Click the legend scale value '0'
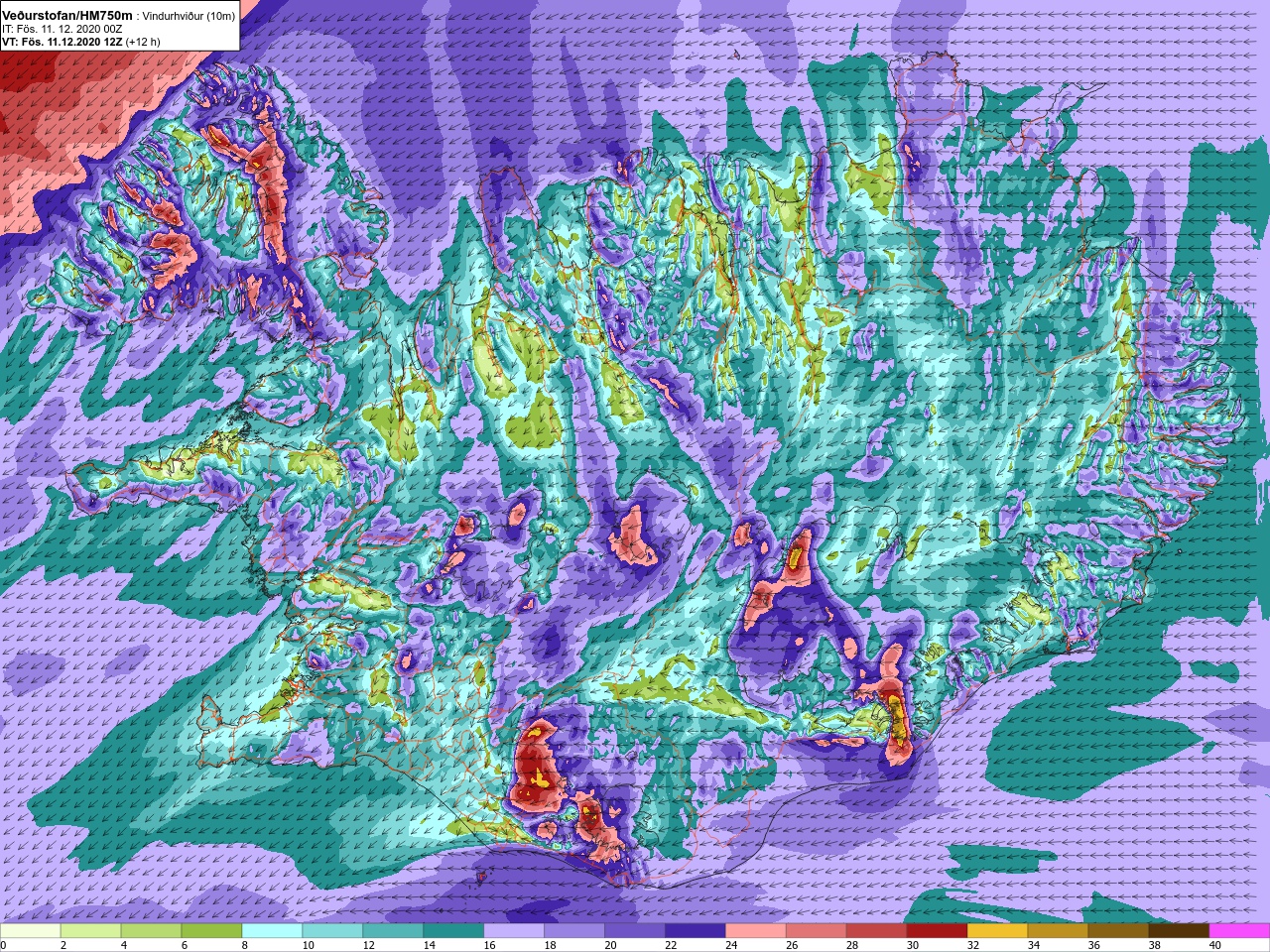 (x=4, y=945)
